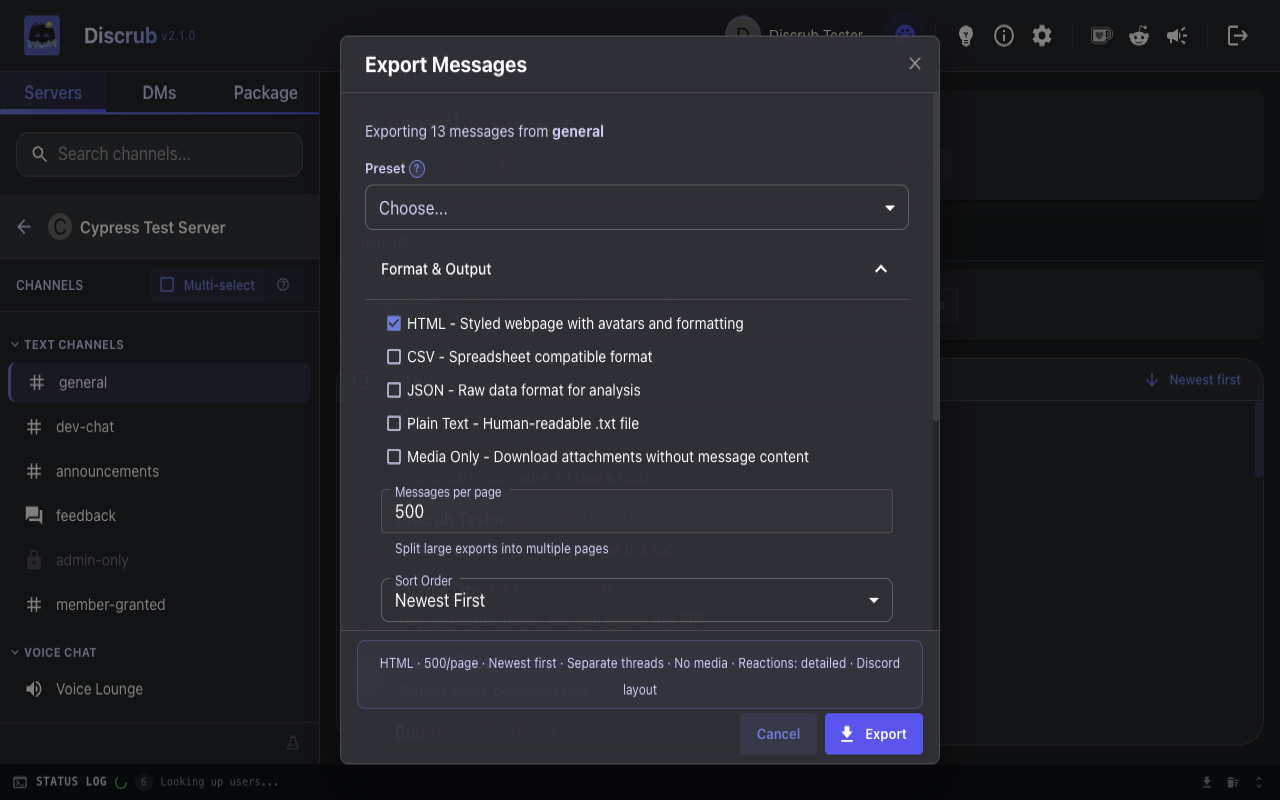The image size is (1280, 800).
Task: Open the Sort Order dropdown
Action: (x=637, y=600)
